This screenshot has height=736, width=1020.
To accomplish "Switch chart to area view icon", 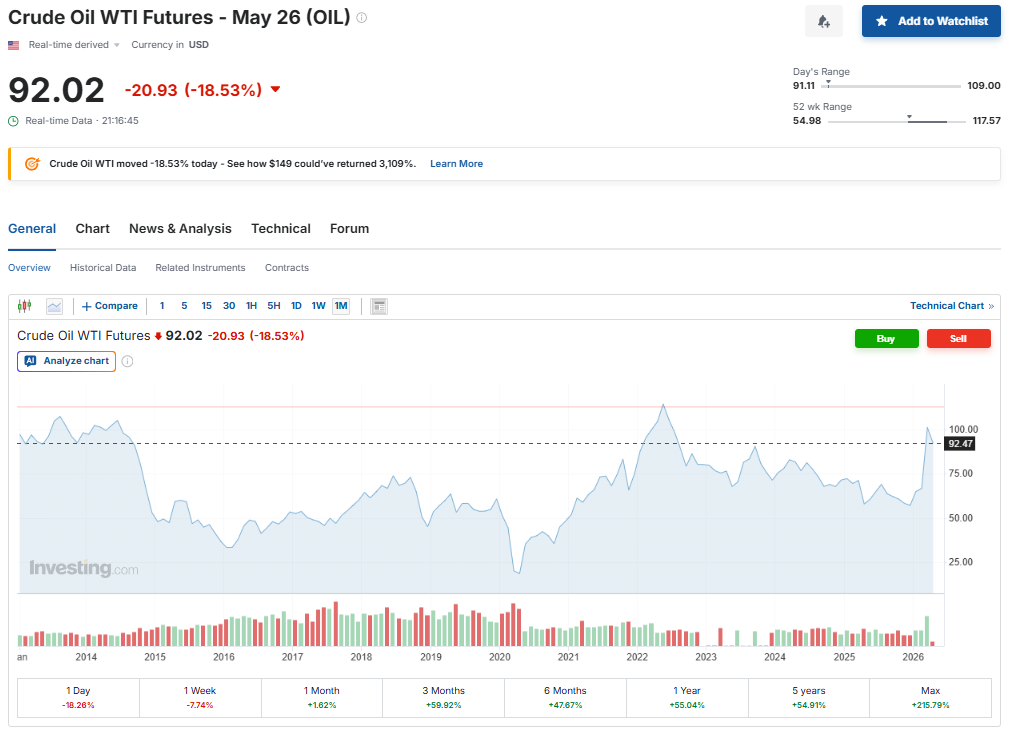I will pyautogui.click(x=54, y=306).
